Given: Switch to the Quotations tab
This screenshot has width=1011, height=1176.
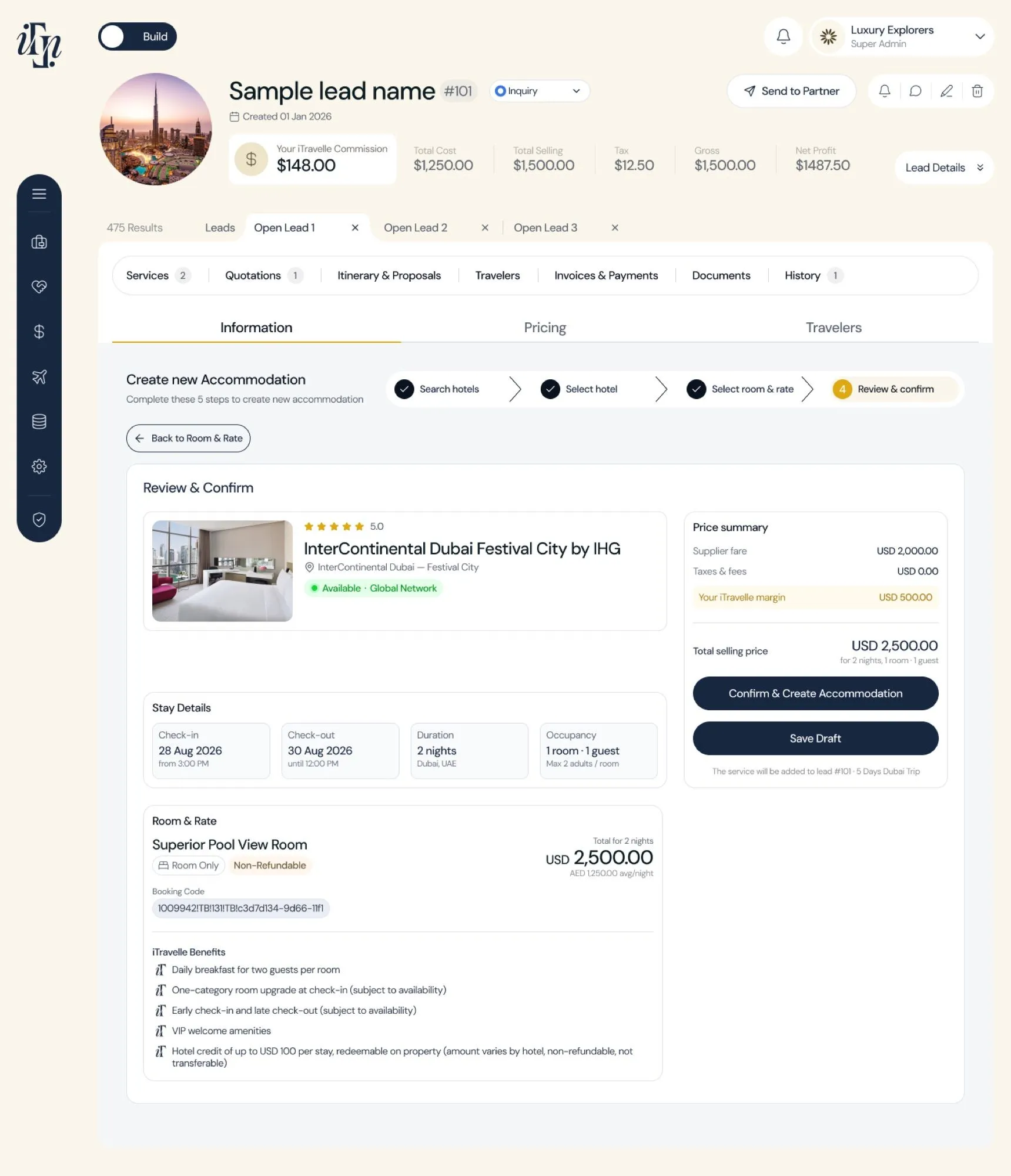Looking at the screenshot, I should [x=264, y=275].
